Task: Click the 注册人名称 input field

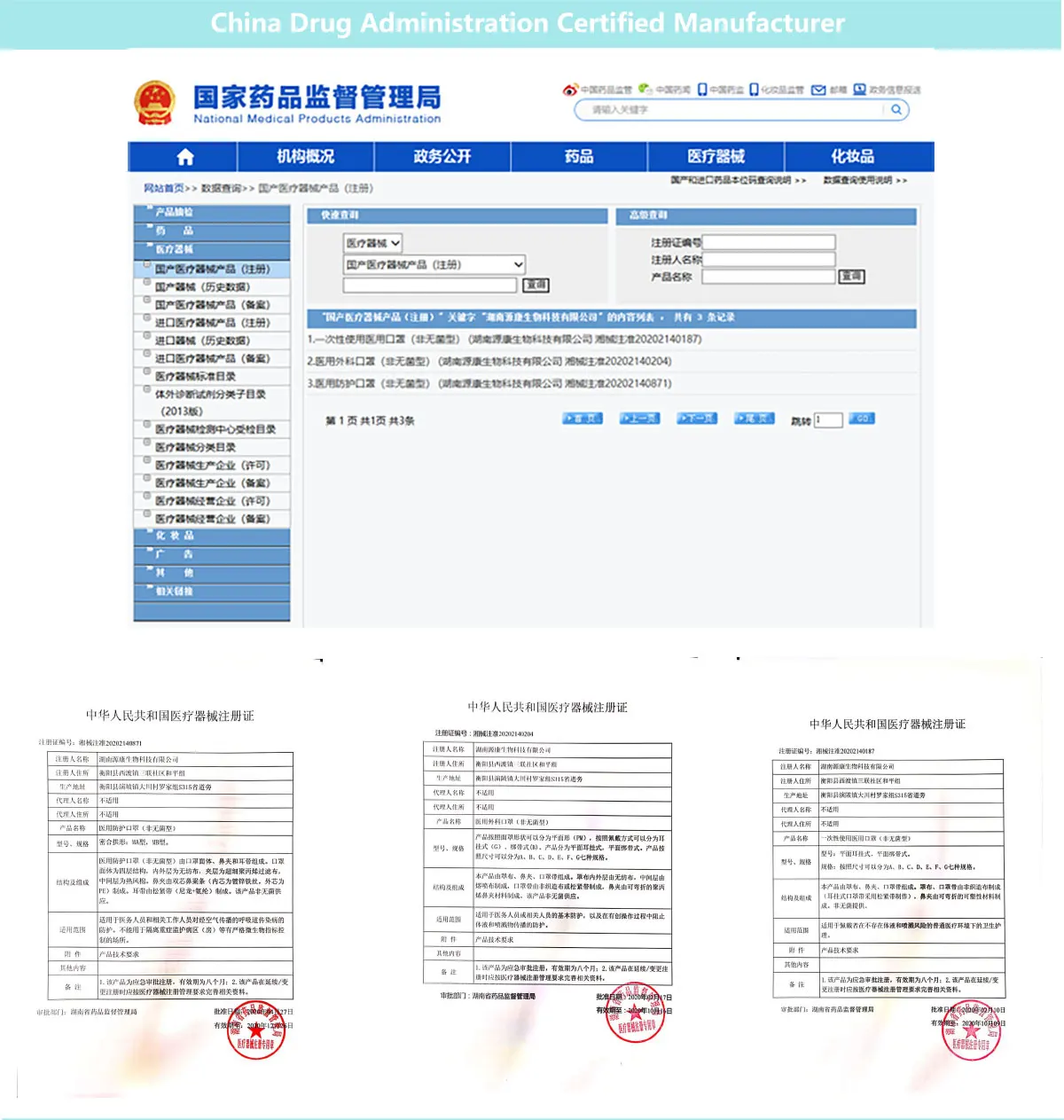Action: [769, 259]
